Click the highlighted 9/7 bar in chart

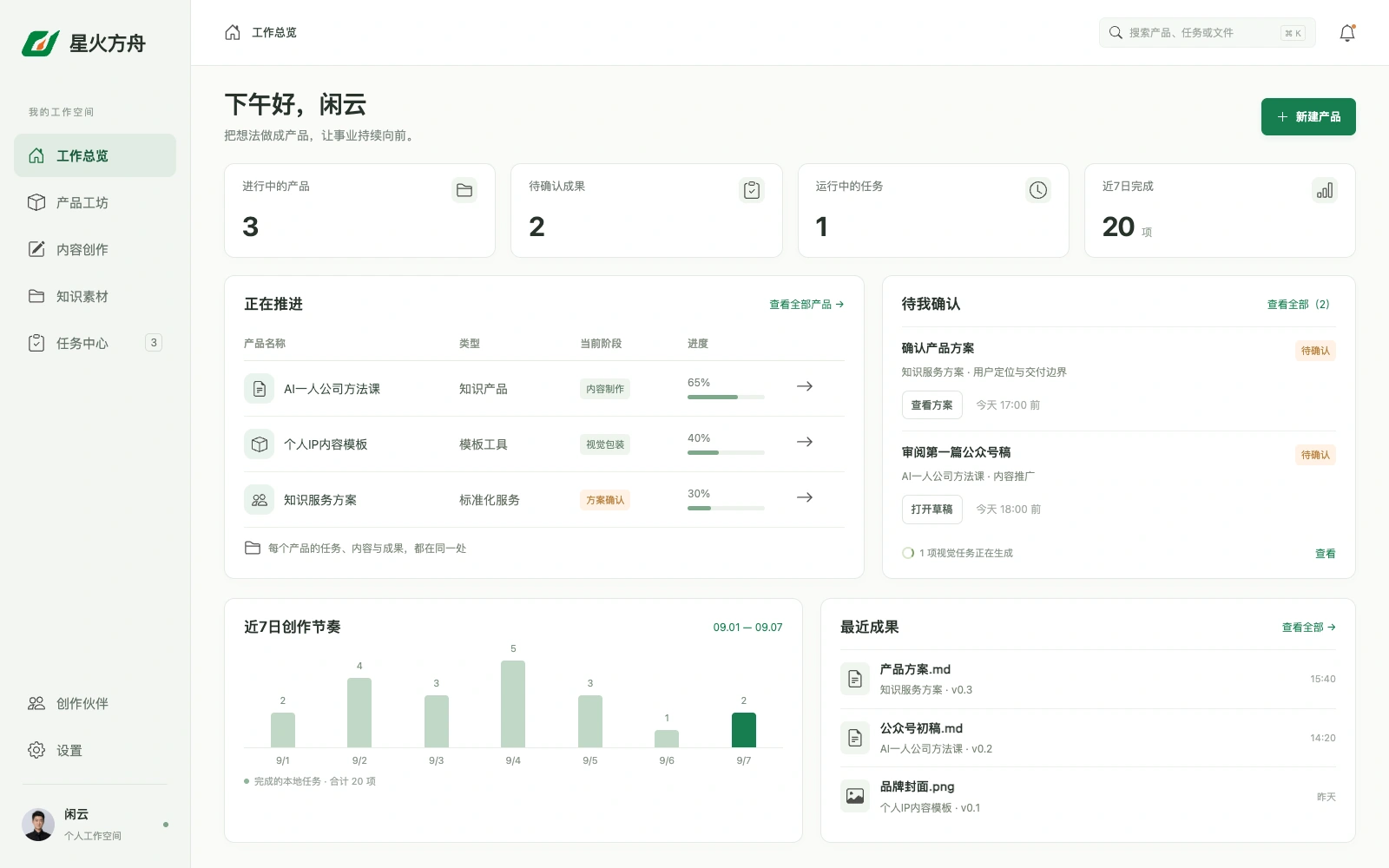(744, 730)
